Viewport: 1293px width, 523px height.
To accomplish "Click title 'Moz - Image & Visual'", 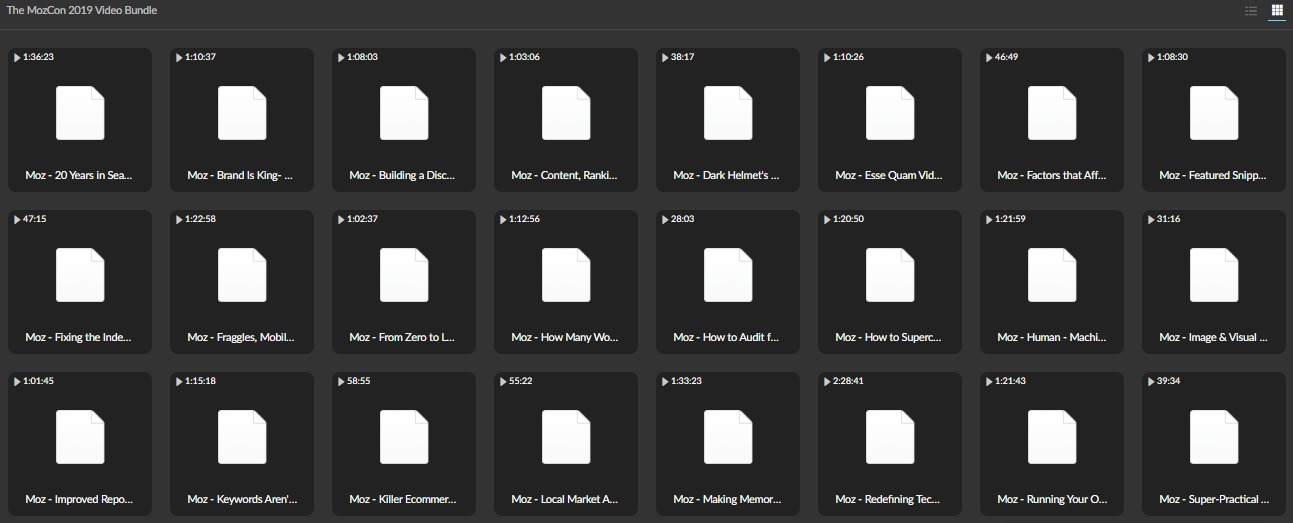I will [x=1213, y=337].
